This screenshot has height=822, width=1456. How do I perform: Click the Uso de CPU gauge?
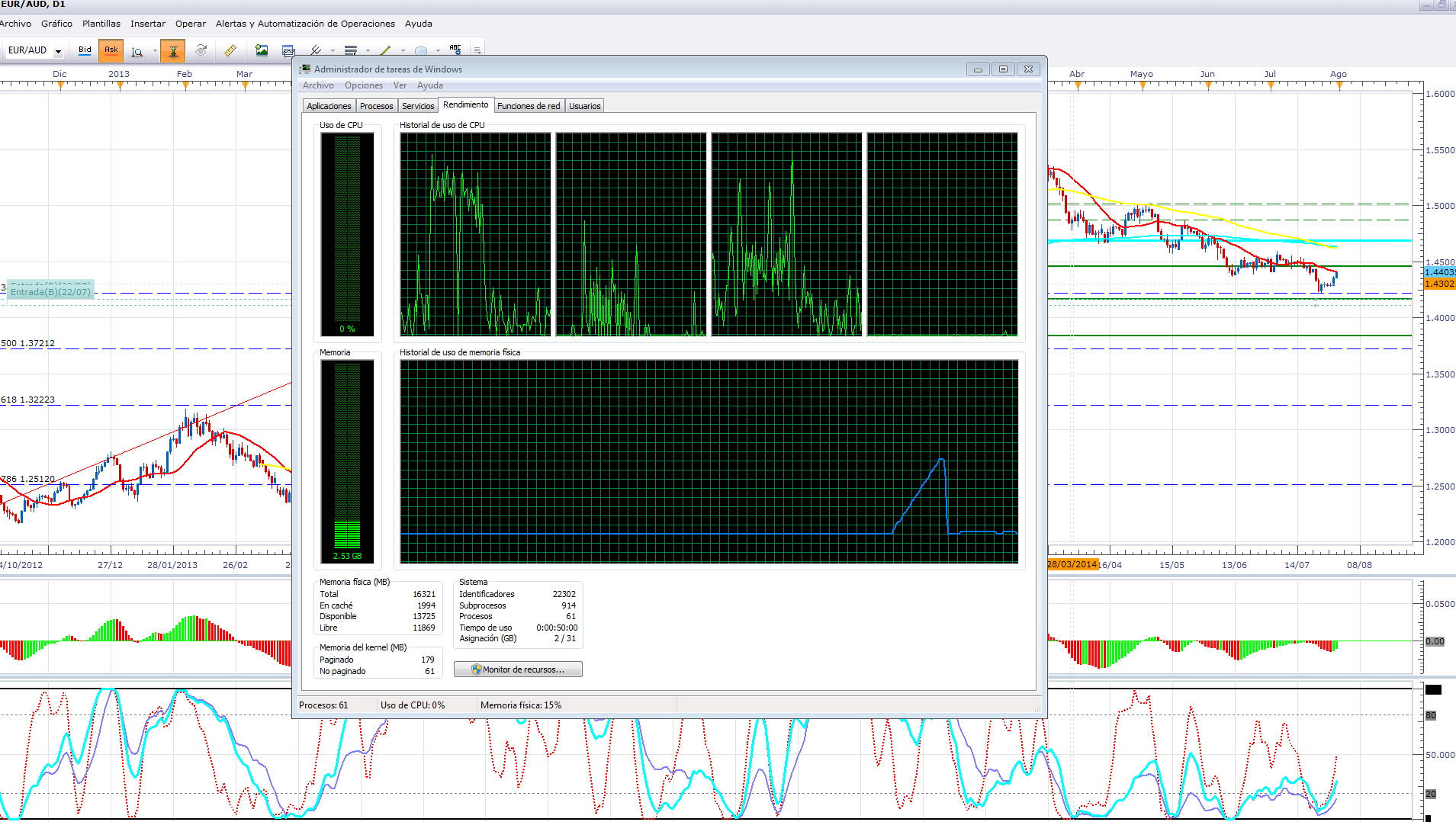point(347,234)
